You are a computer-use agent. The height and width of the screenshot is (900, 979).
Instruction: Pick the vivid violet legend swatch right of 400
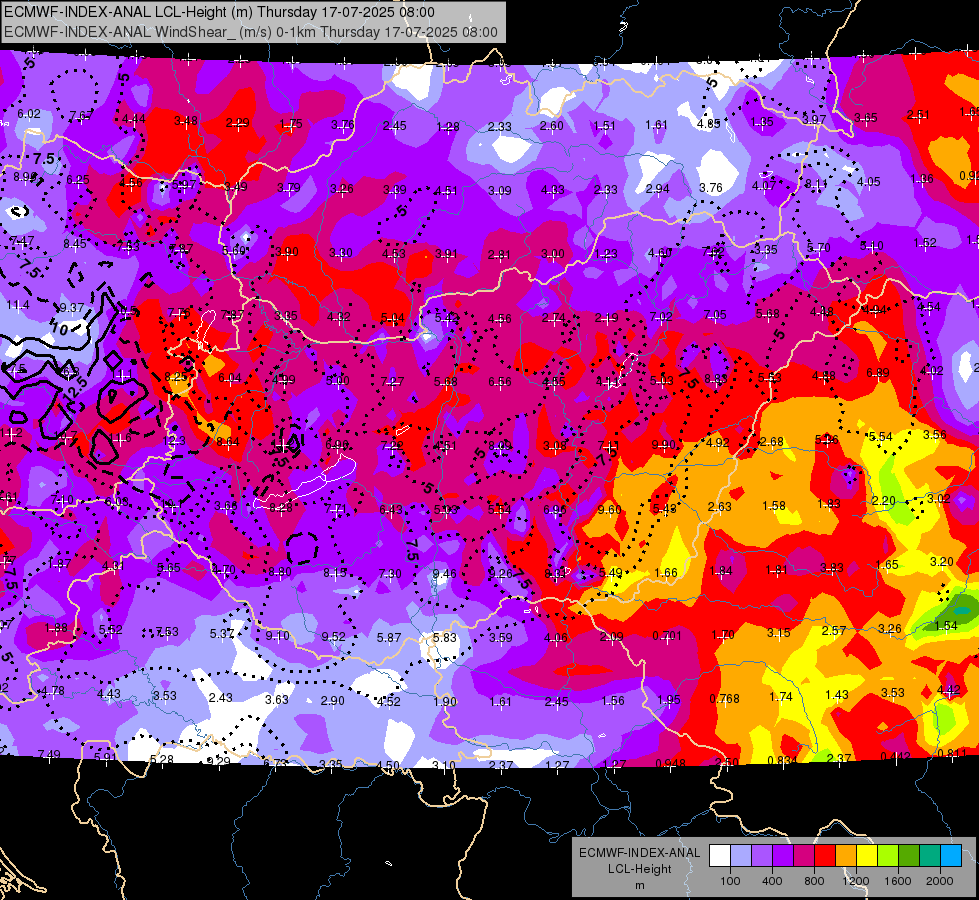pyautogui.click(x=783, y=856)
